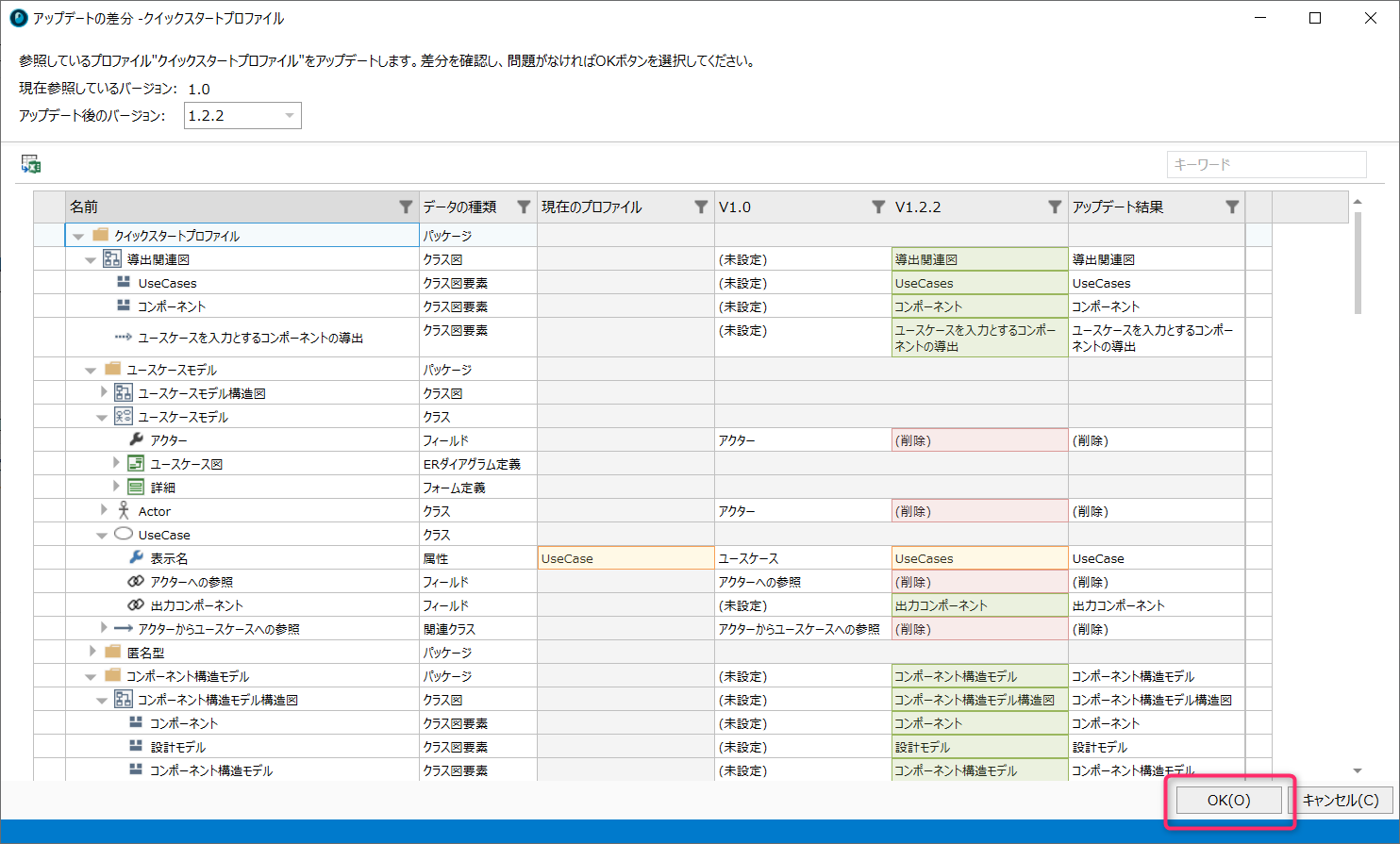Click the OK(O) button
The image size is (1400, 844).
1228,800
